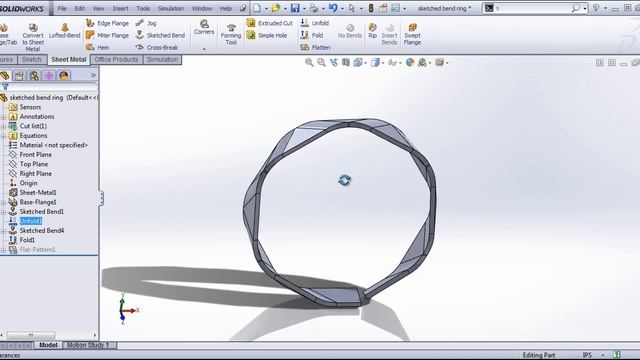640x360 pixels.
Task: Select the Forming Tool
Action: tap(231, 34)
